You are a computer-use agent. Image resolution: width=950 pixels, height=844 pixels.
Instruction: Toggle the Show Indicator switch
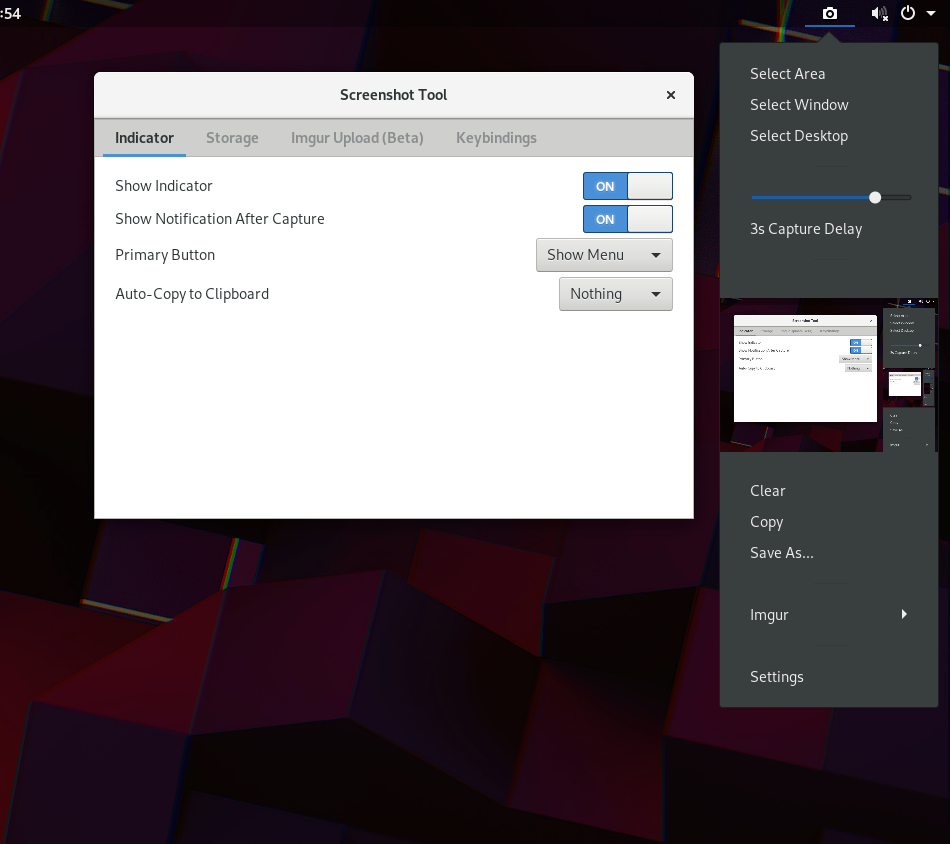click(x=628, y=186)
